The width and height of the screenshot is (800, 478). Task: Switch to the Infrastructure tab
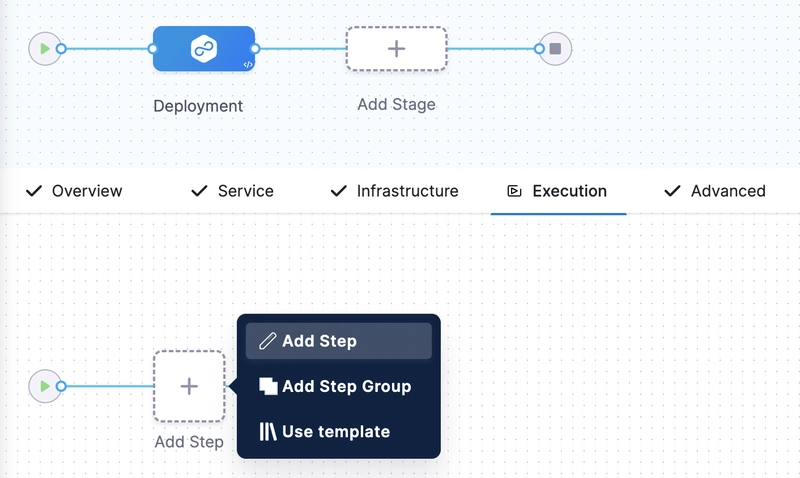pos(394,191)
